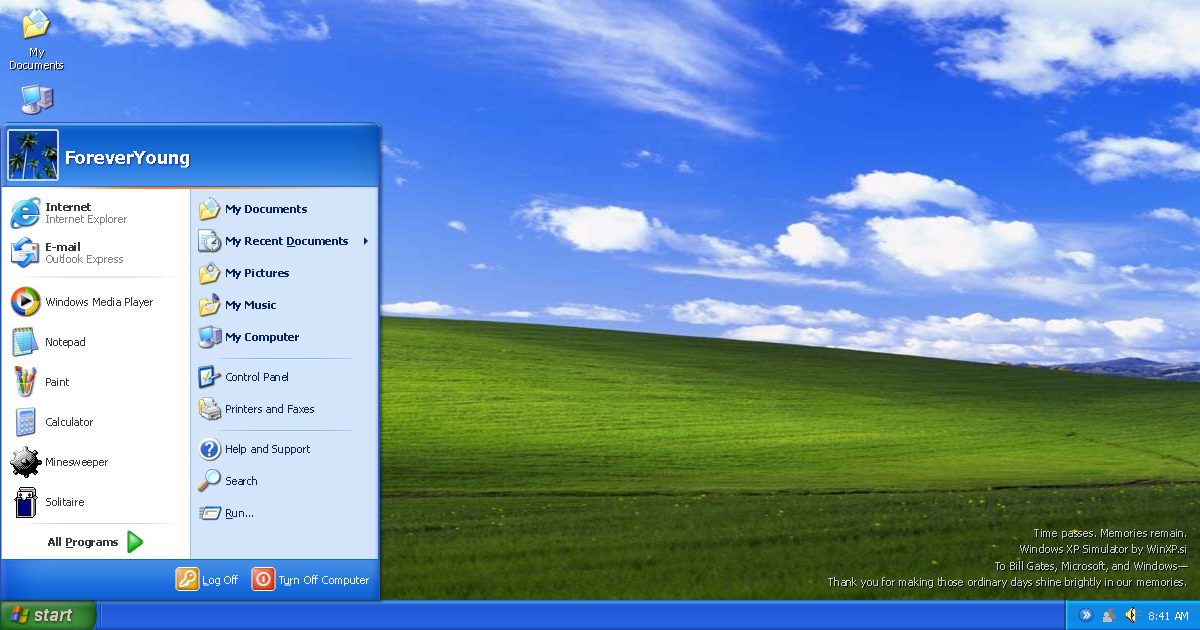The image size is (1200, 630).
Task: Open the My Pictures folder
Action: pyautogui.click(x=284, y=273)
